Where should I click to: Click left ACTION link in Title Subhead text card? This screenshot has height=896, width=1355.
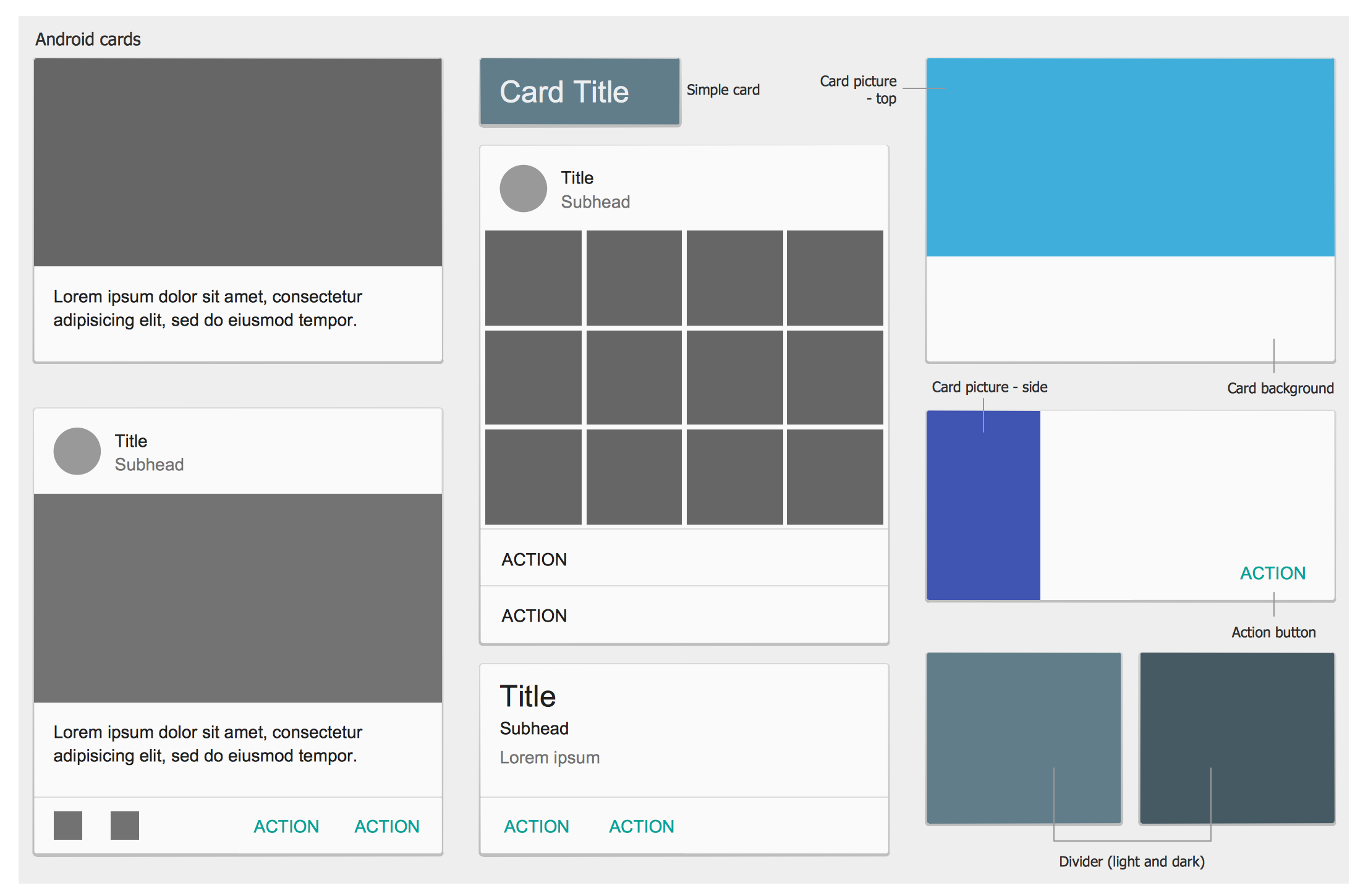click(536, 826)
